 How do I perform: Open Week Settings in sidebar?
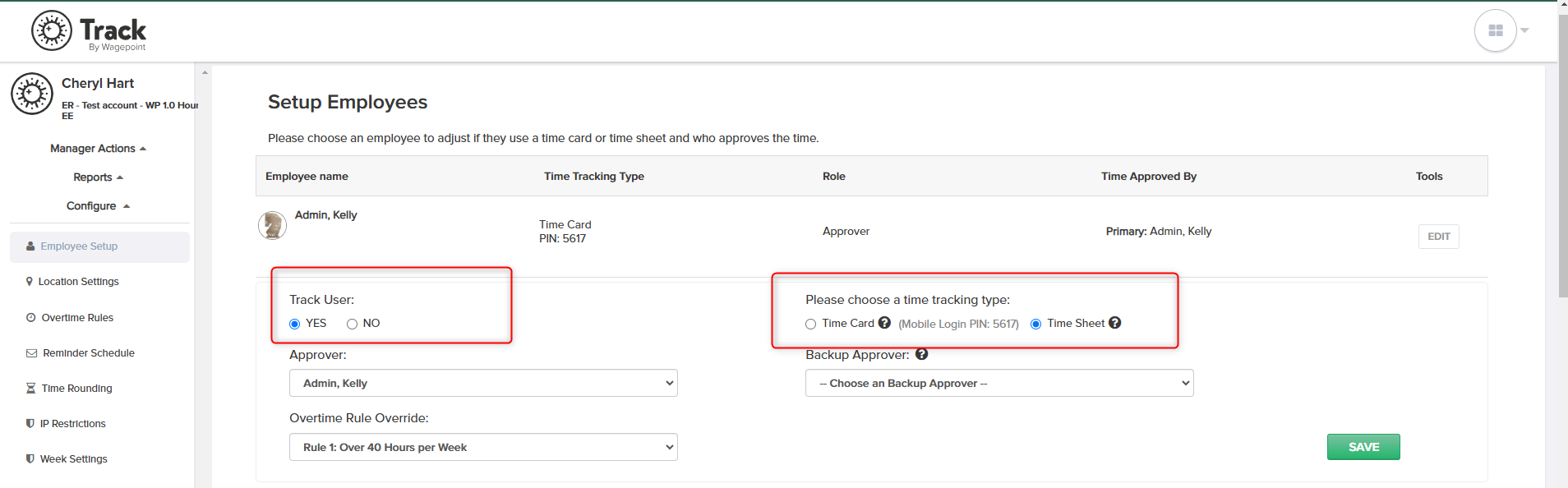click(73, 459)
